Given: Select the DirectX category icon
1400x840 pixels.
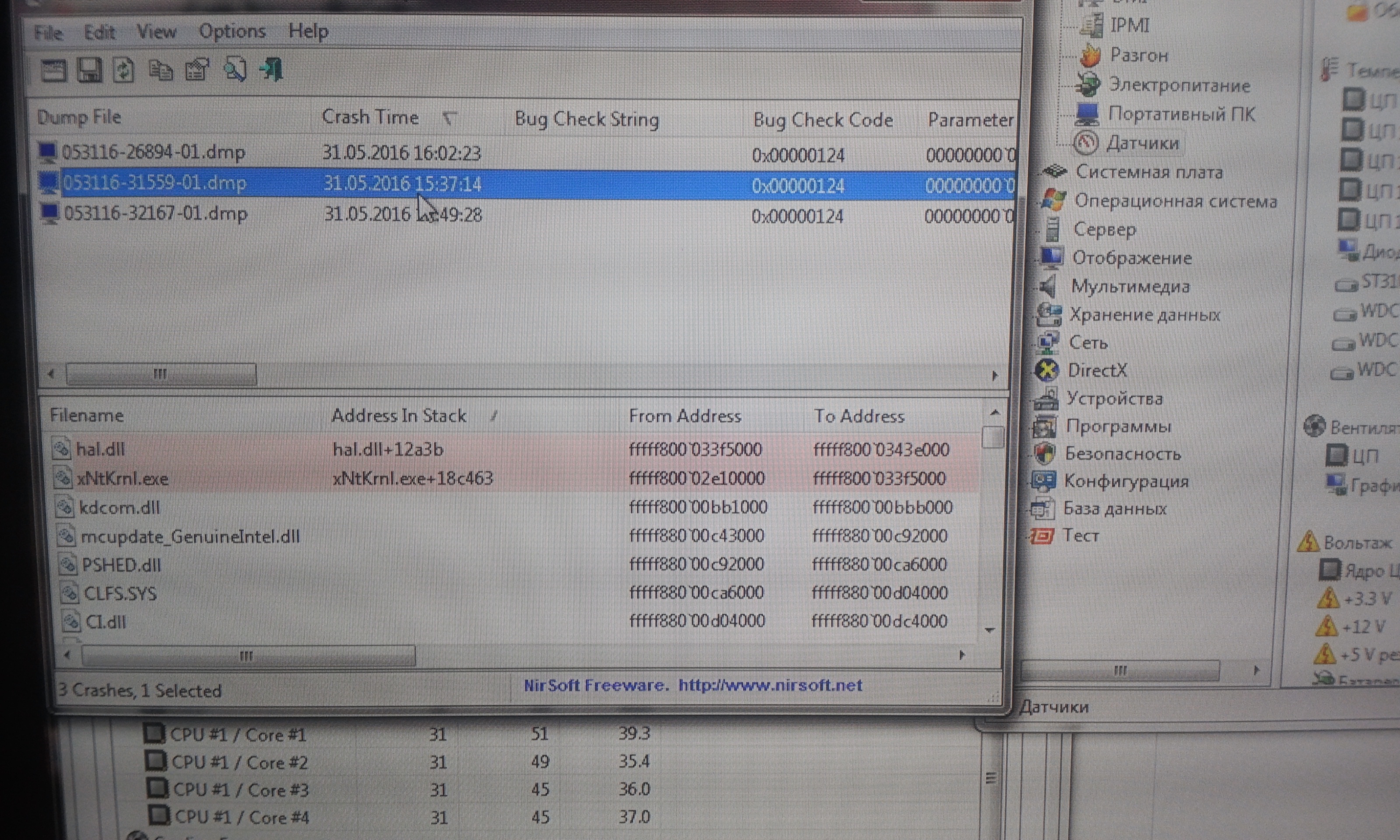Looking at the screenshot, I should (x=1046, y=370).
